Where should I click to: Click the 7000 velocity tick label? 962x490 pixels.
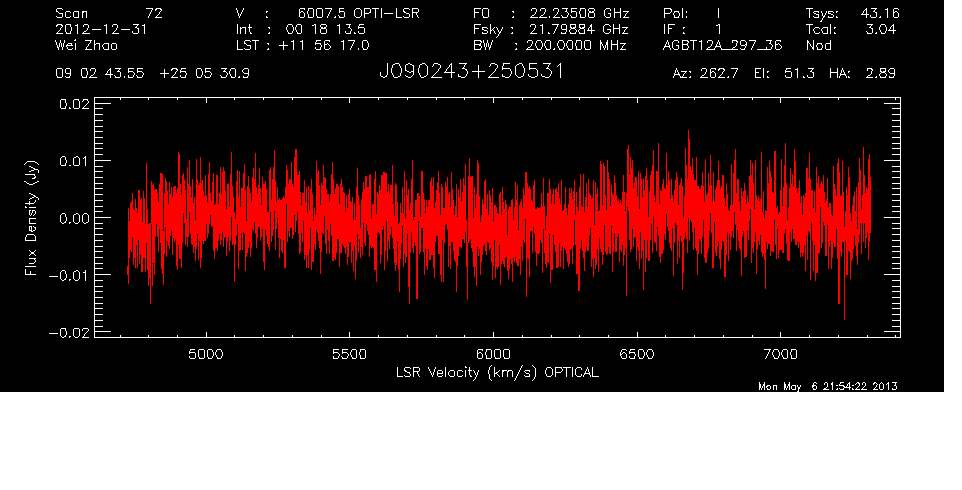(780, 354)
